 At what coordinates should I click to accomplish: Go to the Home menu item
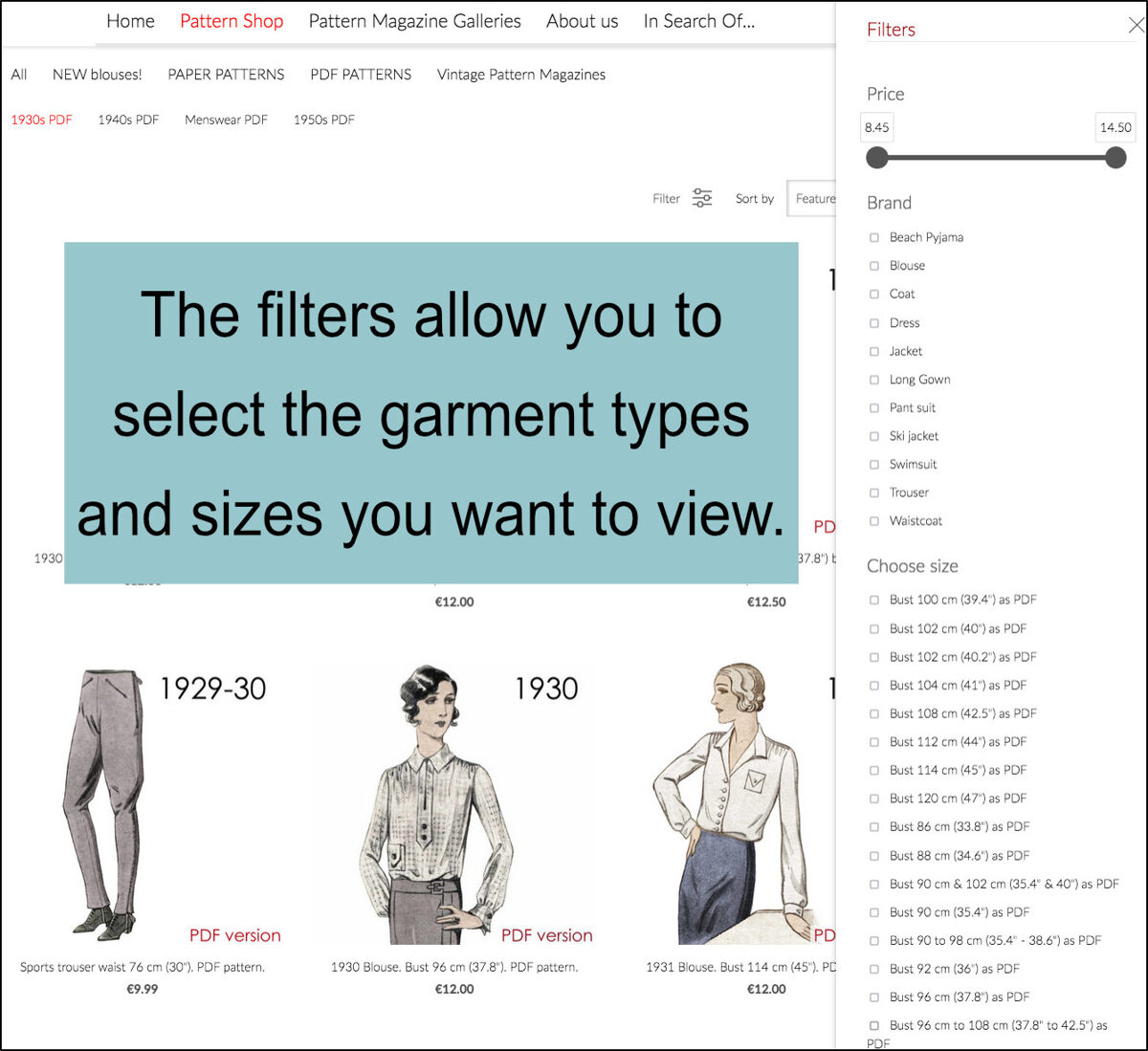coord(130,21)
